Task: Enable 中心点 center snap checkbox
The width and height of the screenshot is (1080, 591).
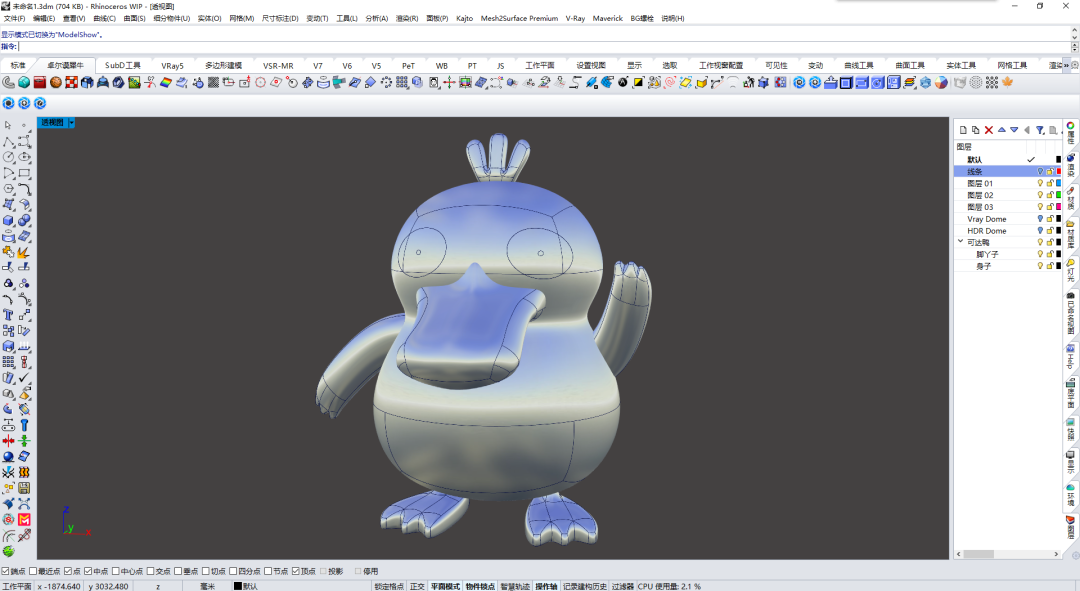Action: point(116,571)
